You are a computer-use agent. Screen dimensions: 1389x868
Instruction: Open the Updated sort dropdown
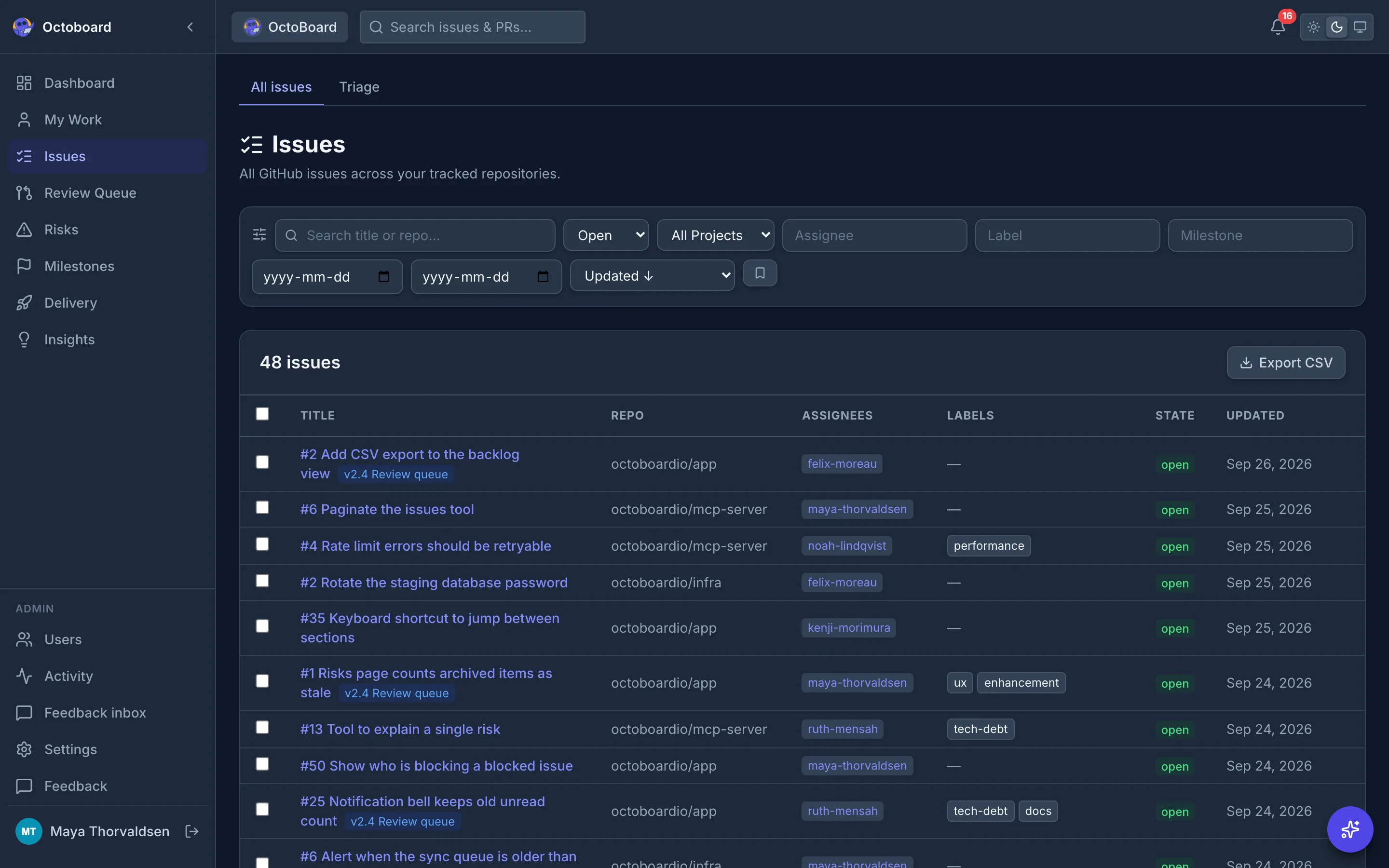(x=652, y=276)
